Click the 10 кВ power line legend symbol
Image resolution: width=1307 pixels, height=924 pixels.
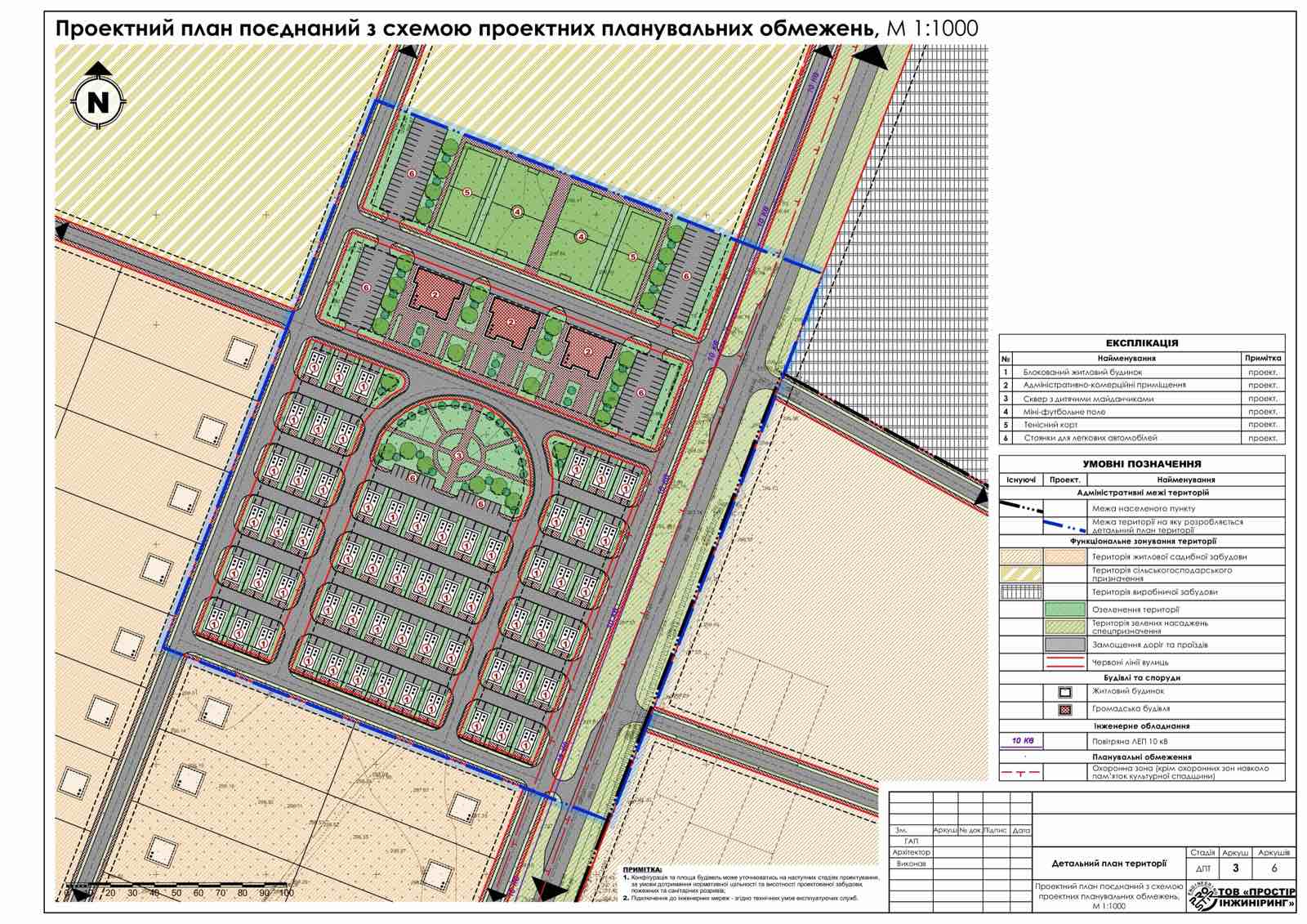tap(1022, 741)
